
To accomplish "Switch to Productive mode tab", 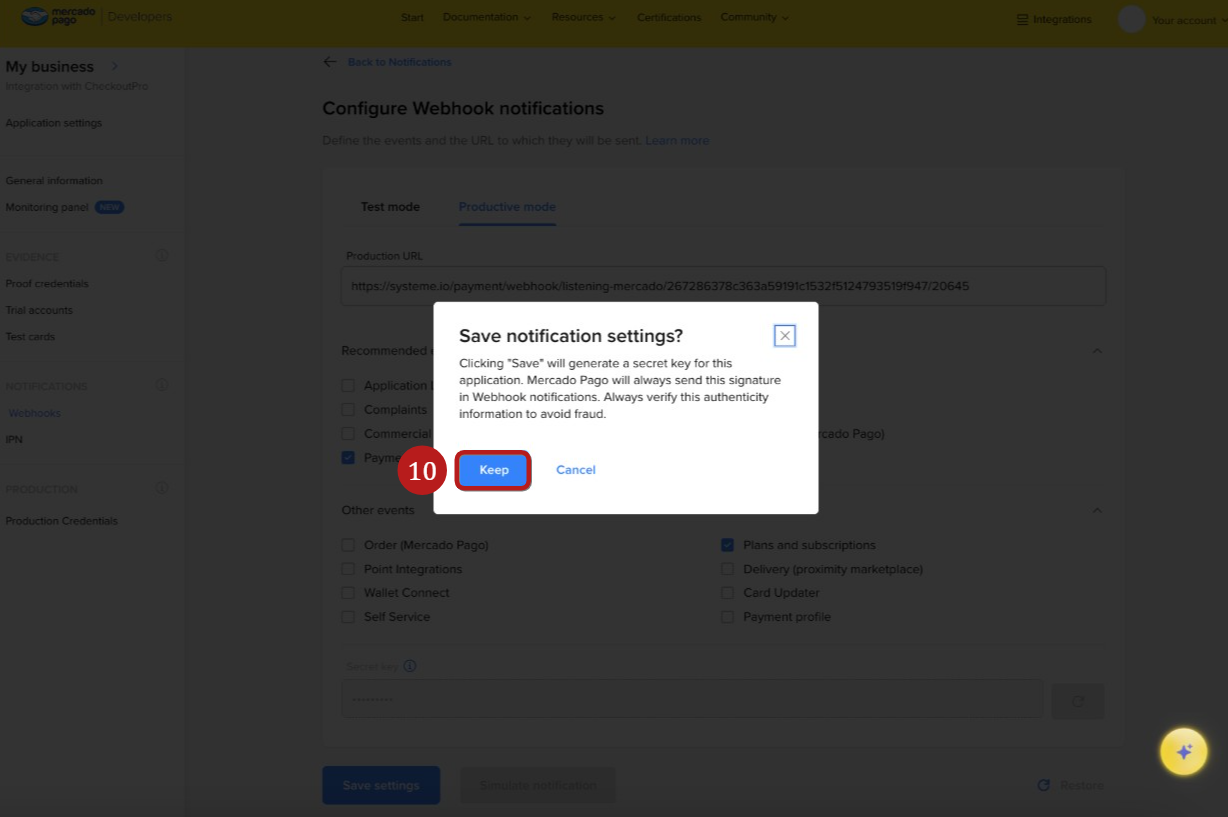I will pyautogui.click(x=507, y=207).
